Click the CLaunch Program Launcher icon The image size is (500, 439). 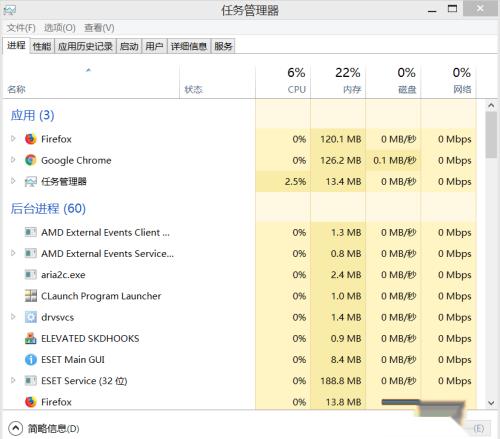click(x=31, y=296)
